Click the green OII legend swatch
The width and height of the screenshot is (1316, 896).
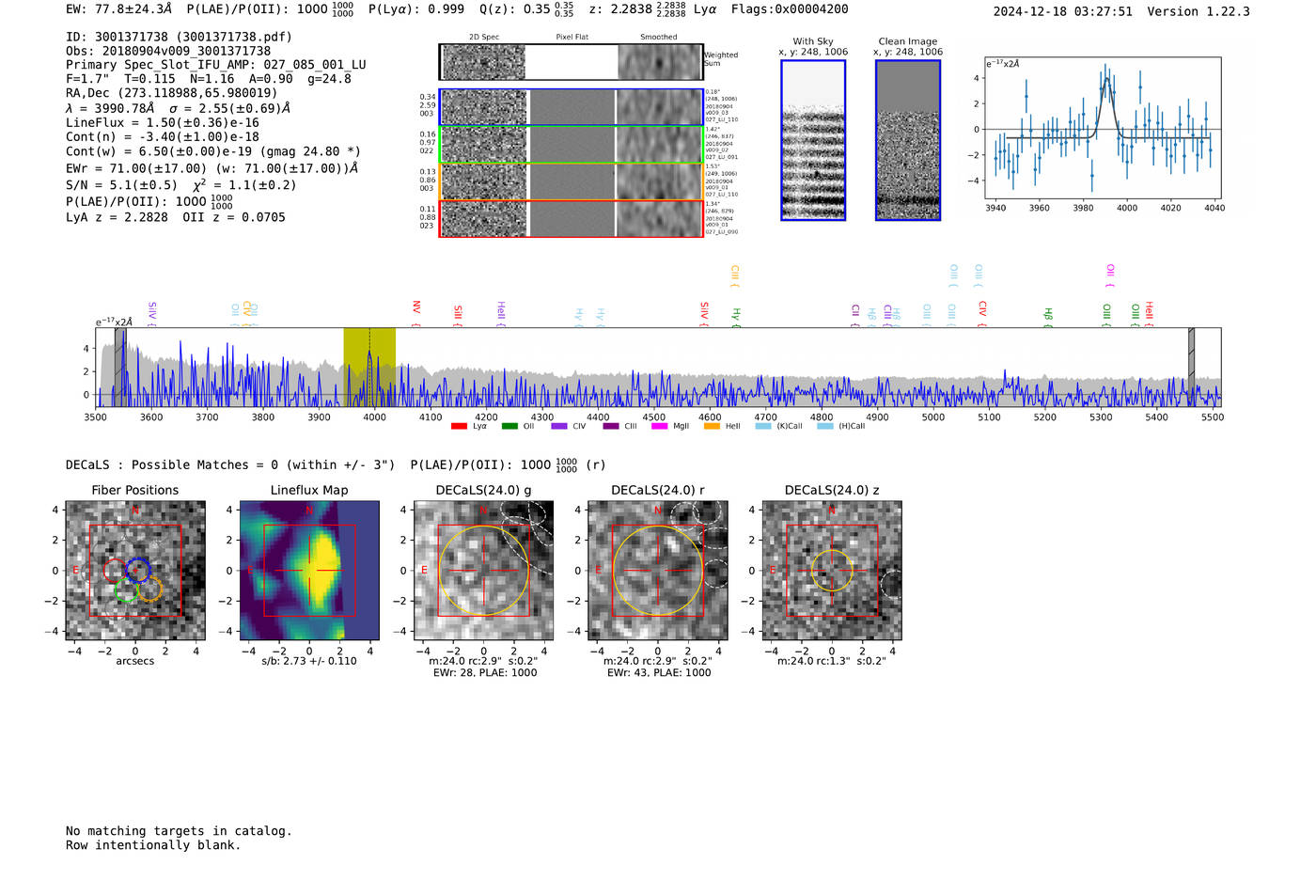point(509,426)
